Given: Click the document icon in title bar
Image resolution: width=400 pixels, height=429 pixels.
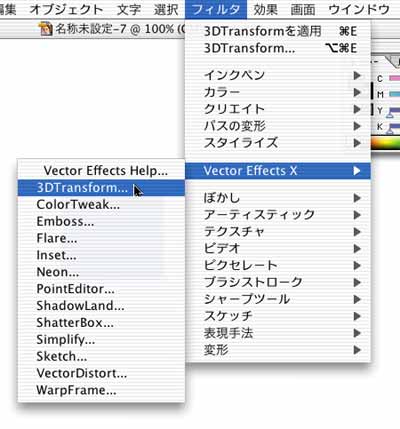Looking at the screenshot, I should point(46,29).
